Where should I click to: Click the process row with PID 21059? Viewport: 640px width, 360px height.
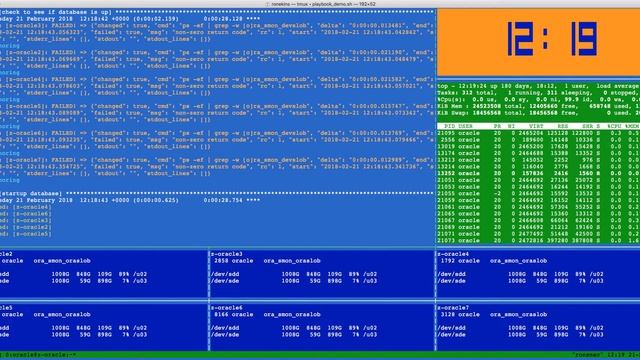coord(538,200)
